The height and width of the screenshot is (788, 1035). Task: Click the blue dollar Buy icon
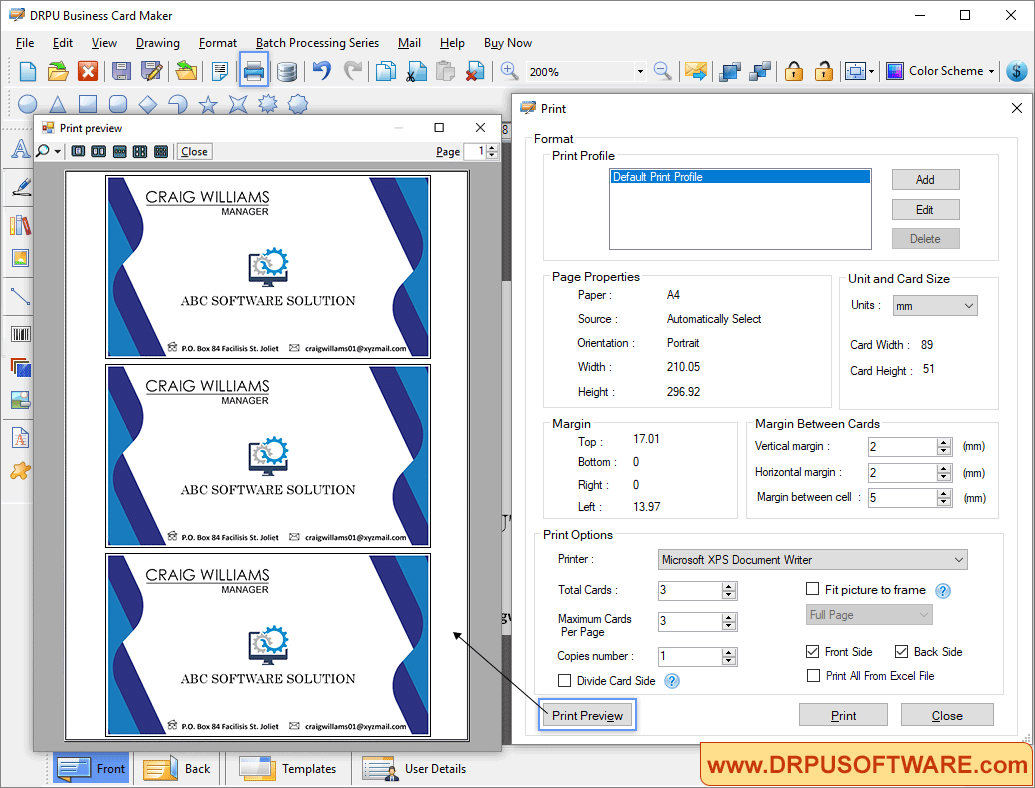tap(1017, 71)
